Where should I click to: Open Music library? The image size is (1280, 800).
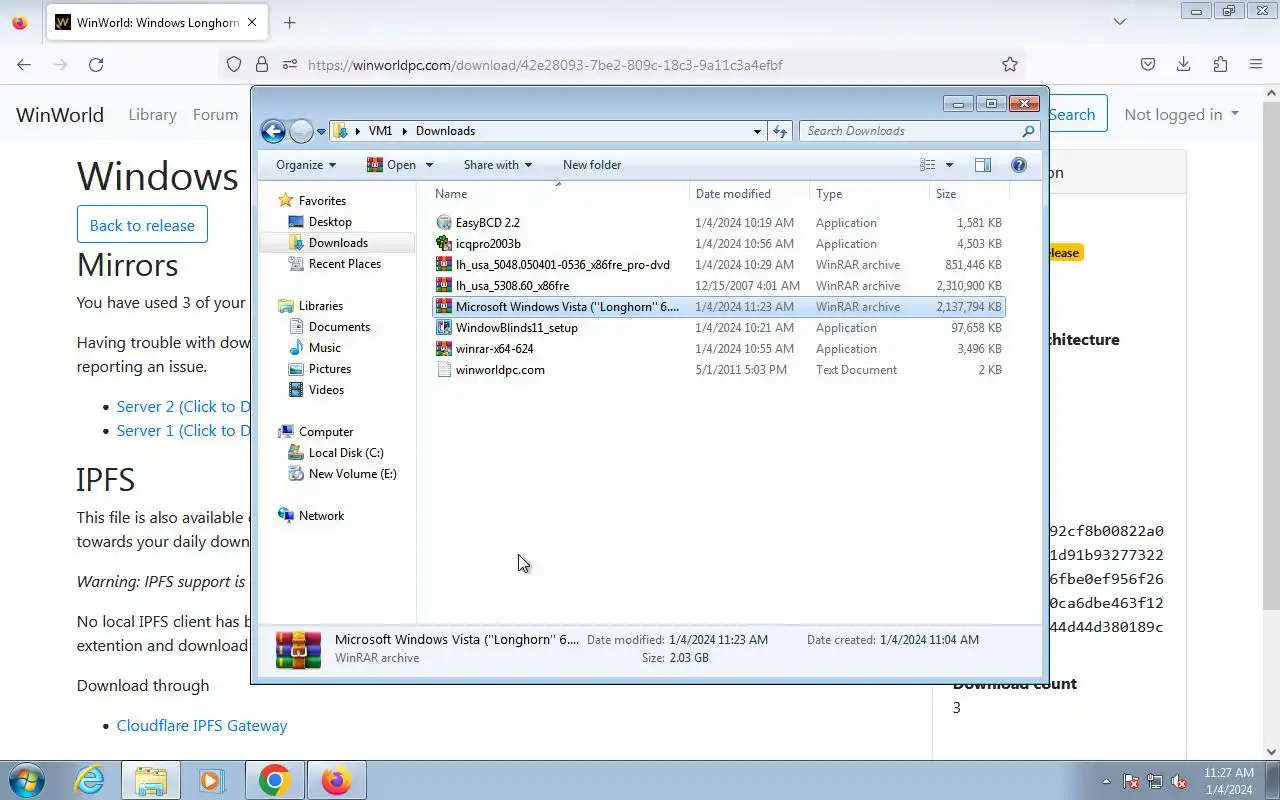point(325,348)
